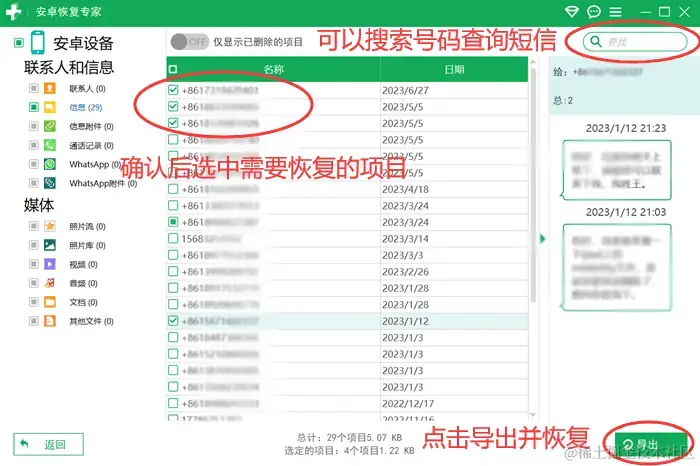
Task: Click into the 查找 search field
Action: 635,42
